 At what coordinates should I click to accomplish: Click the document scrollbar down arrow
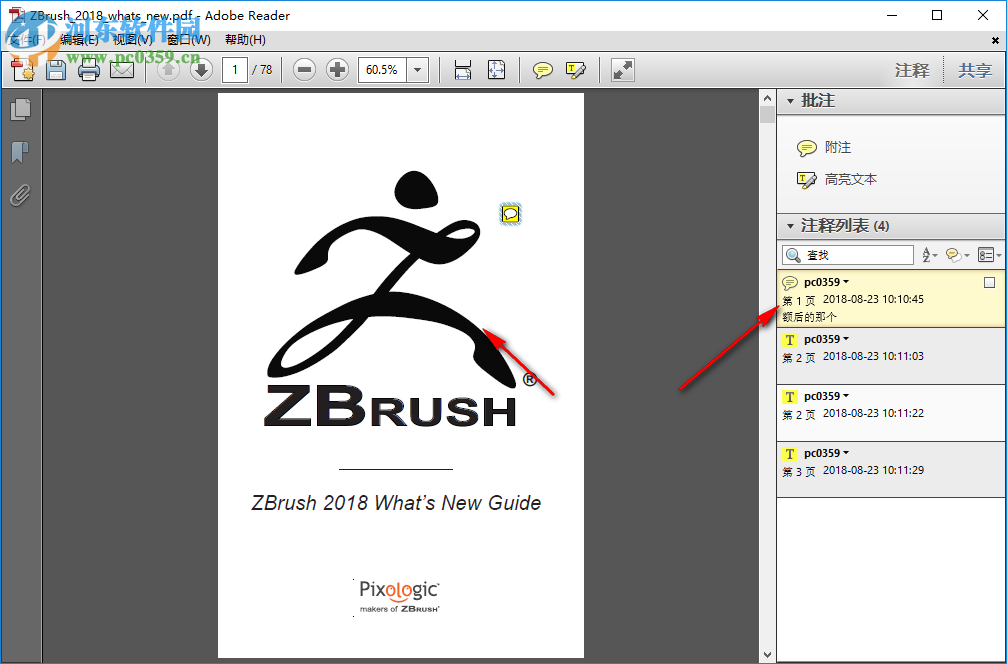(767, 656)
